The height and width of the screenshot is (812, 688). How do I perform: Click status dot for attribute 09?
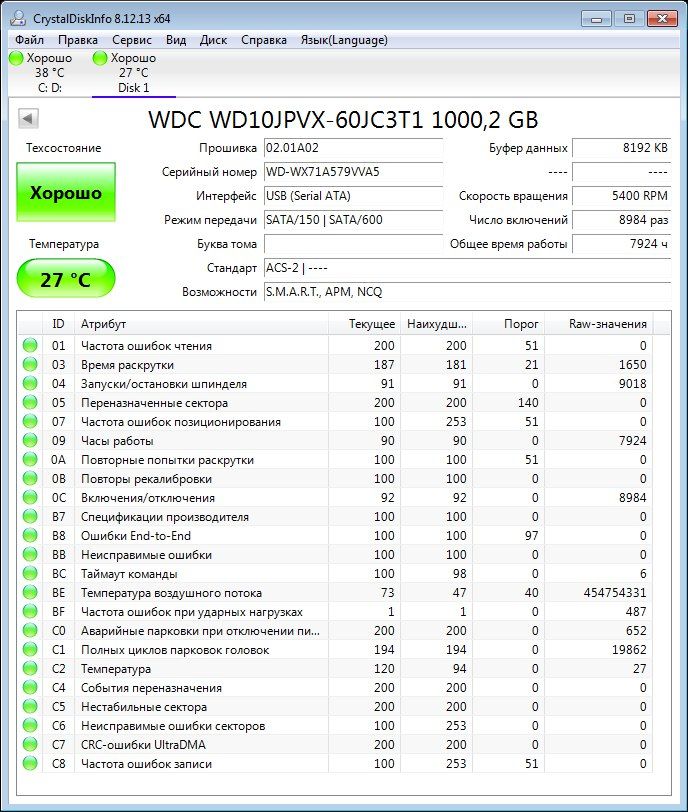coord(30,441)
